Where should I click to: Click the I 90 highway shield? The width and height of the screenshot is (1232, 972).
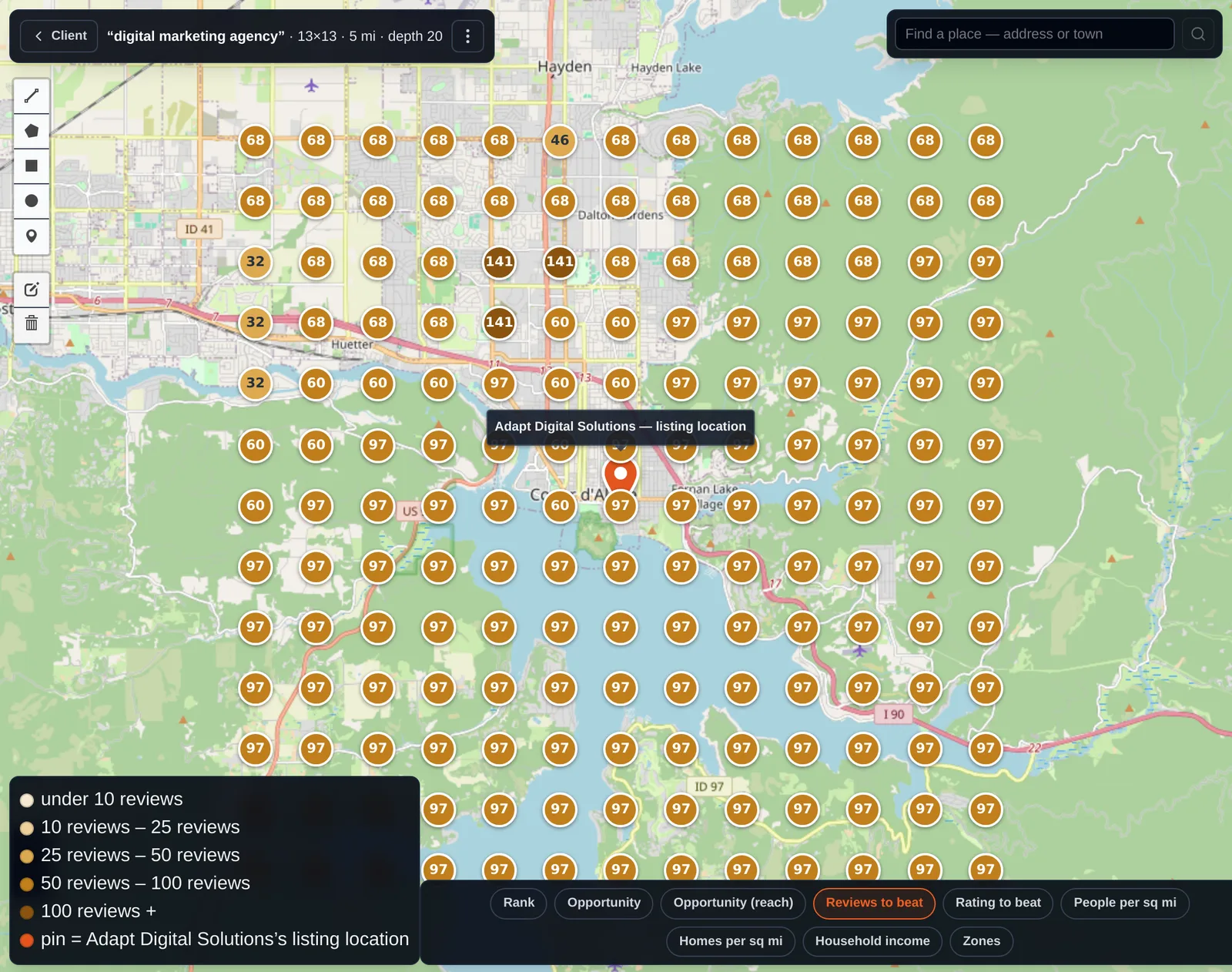click(893, 714)
